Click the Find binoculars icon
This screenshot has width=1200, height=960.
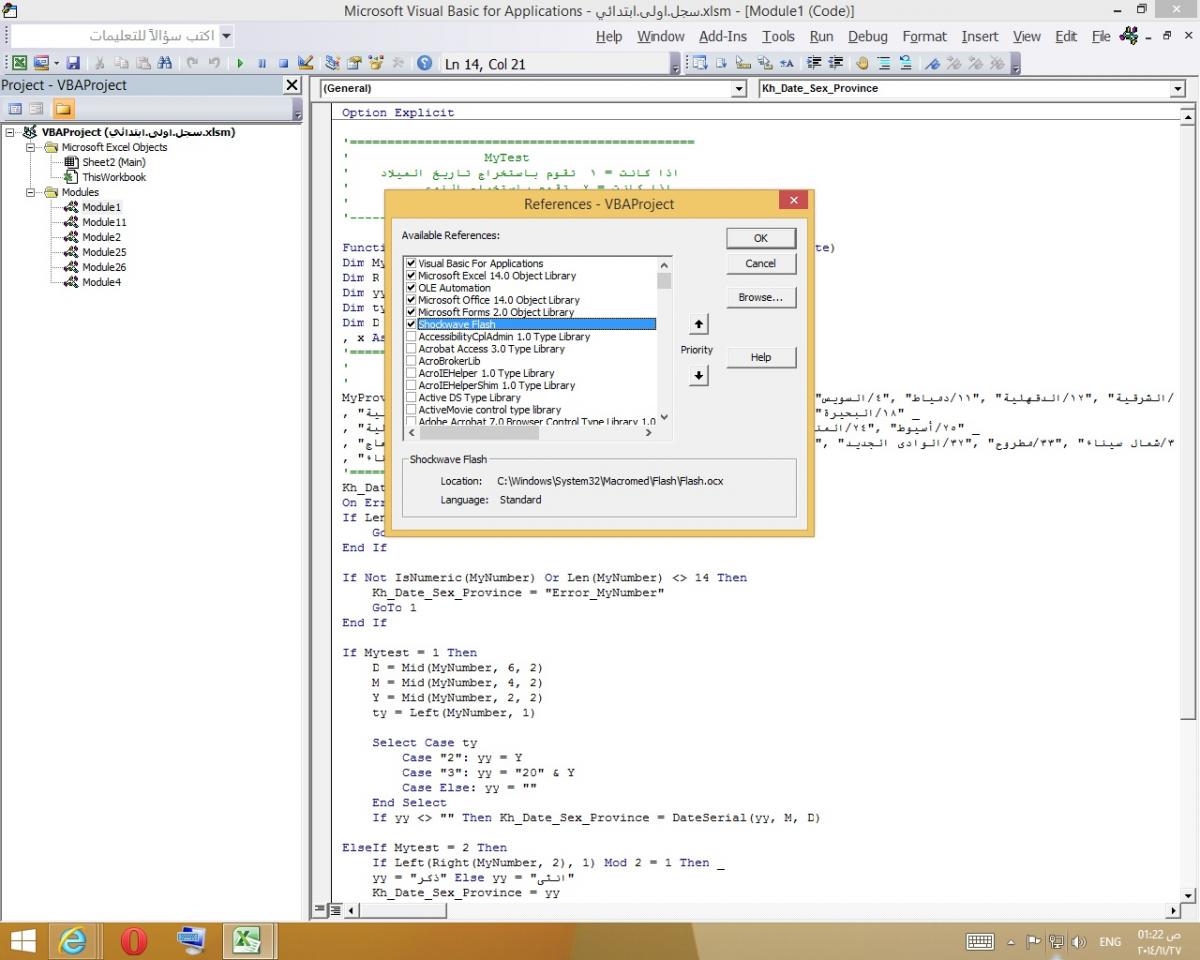coord(164,63)
